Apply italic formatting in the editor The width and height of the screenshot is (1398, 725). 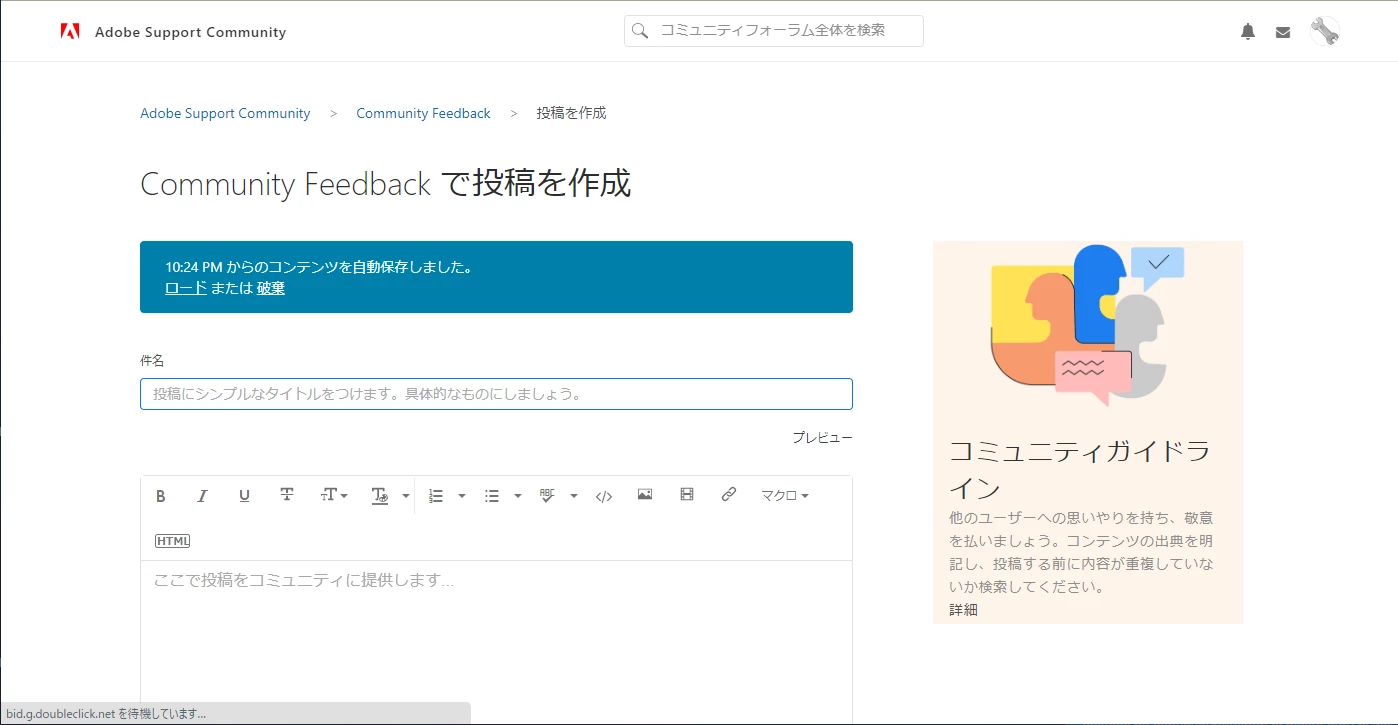[x=202, y=496]
